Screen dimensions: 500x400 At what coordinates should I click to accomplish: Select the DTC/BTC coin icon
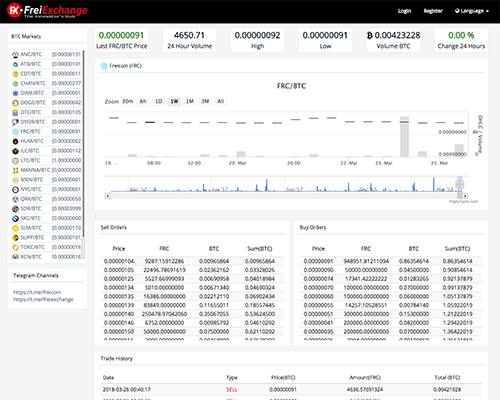pos(15,112)
